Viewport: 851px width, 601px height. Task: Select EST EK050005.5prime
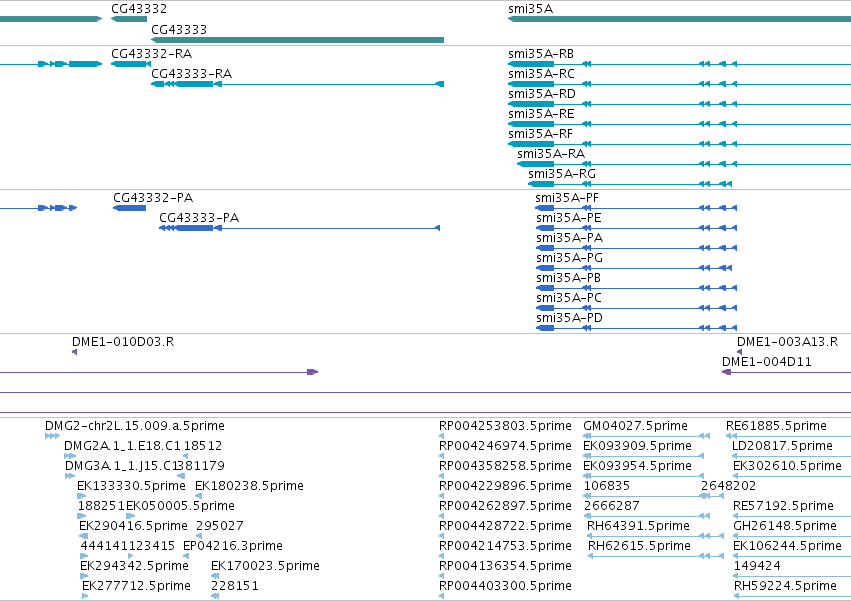pyautogui.click(x=180, y=506)
